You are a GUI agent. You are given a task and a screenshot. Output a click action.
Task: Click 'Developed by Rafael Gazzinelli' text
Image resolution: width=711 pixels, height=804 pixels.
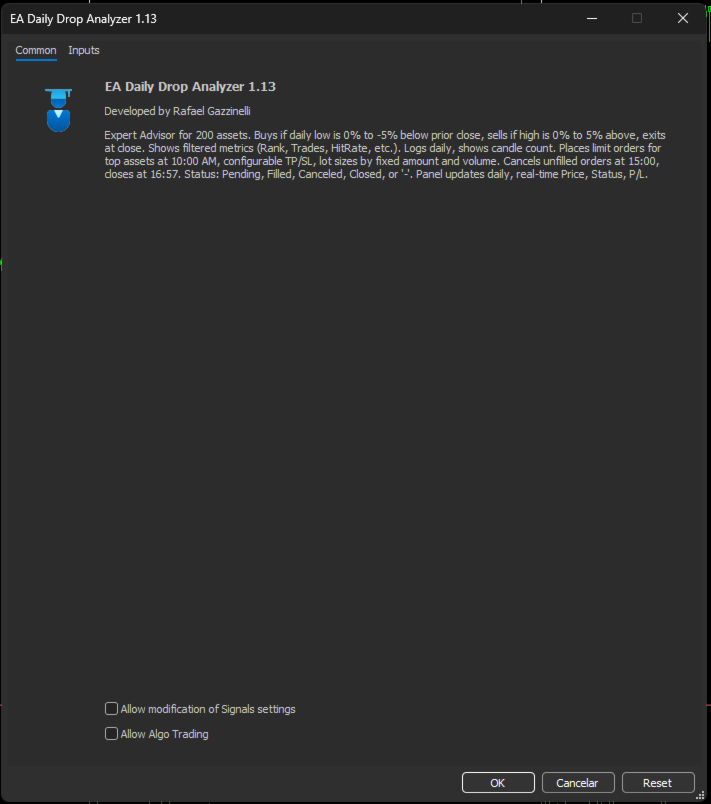pos(177,111)
